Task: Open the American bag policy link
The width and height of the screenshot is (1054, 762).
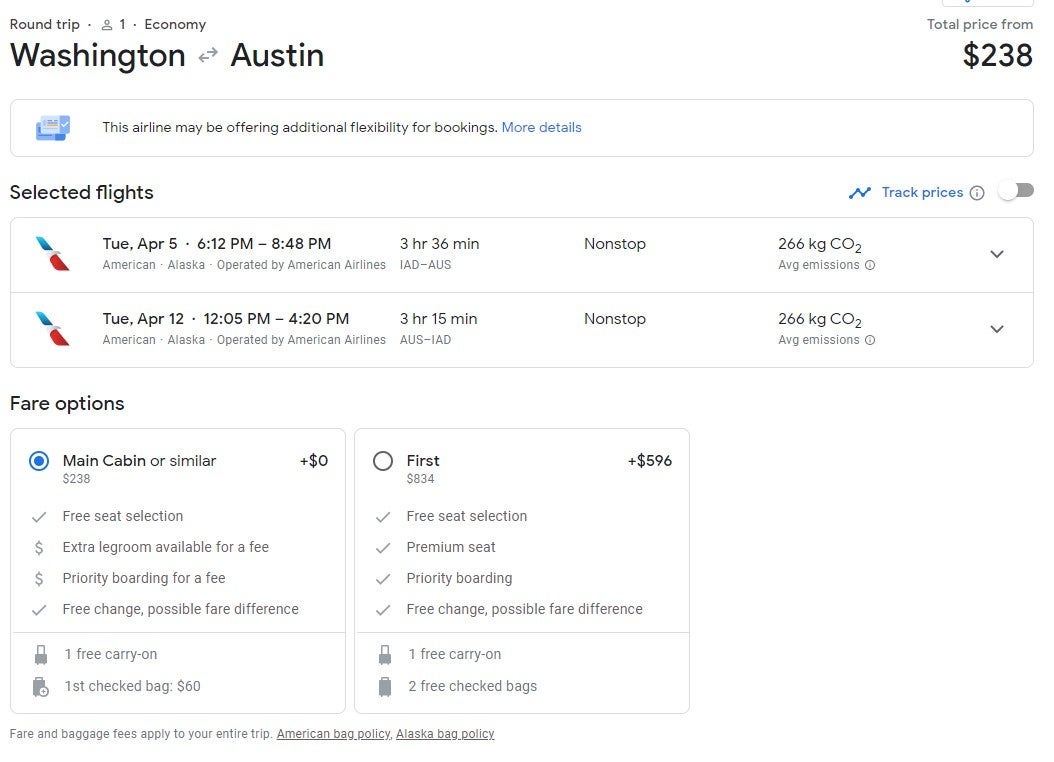Action: point(333,734)
